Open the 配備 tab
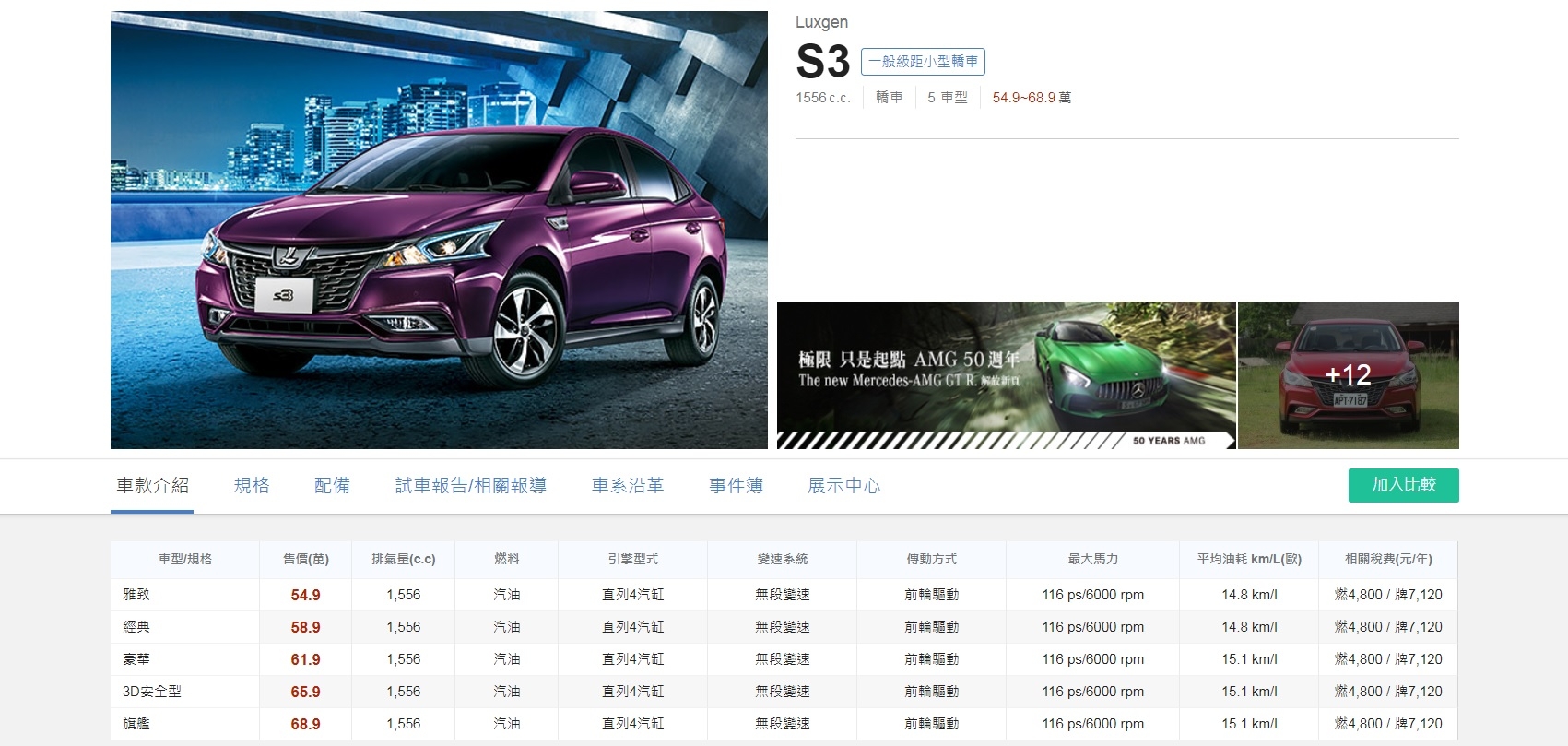Screen dimensions: 1568x746 [x=332, y=486]
